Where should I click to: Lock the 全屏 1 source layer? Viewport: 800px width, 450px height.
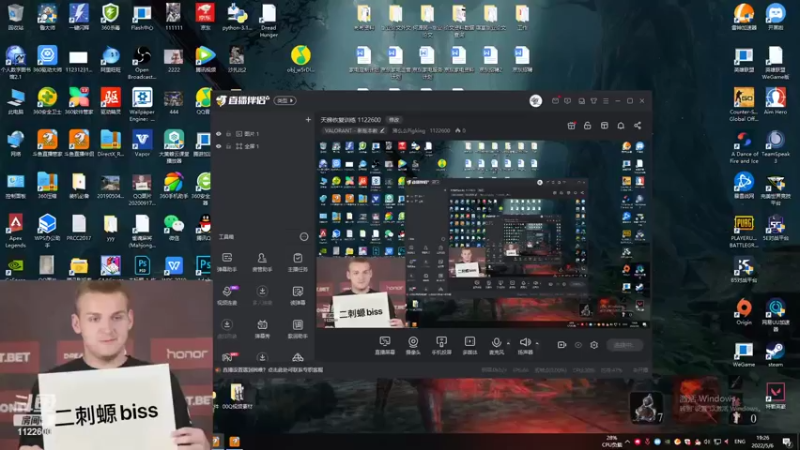228,146
